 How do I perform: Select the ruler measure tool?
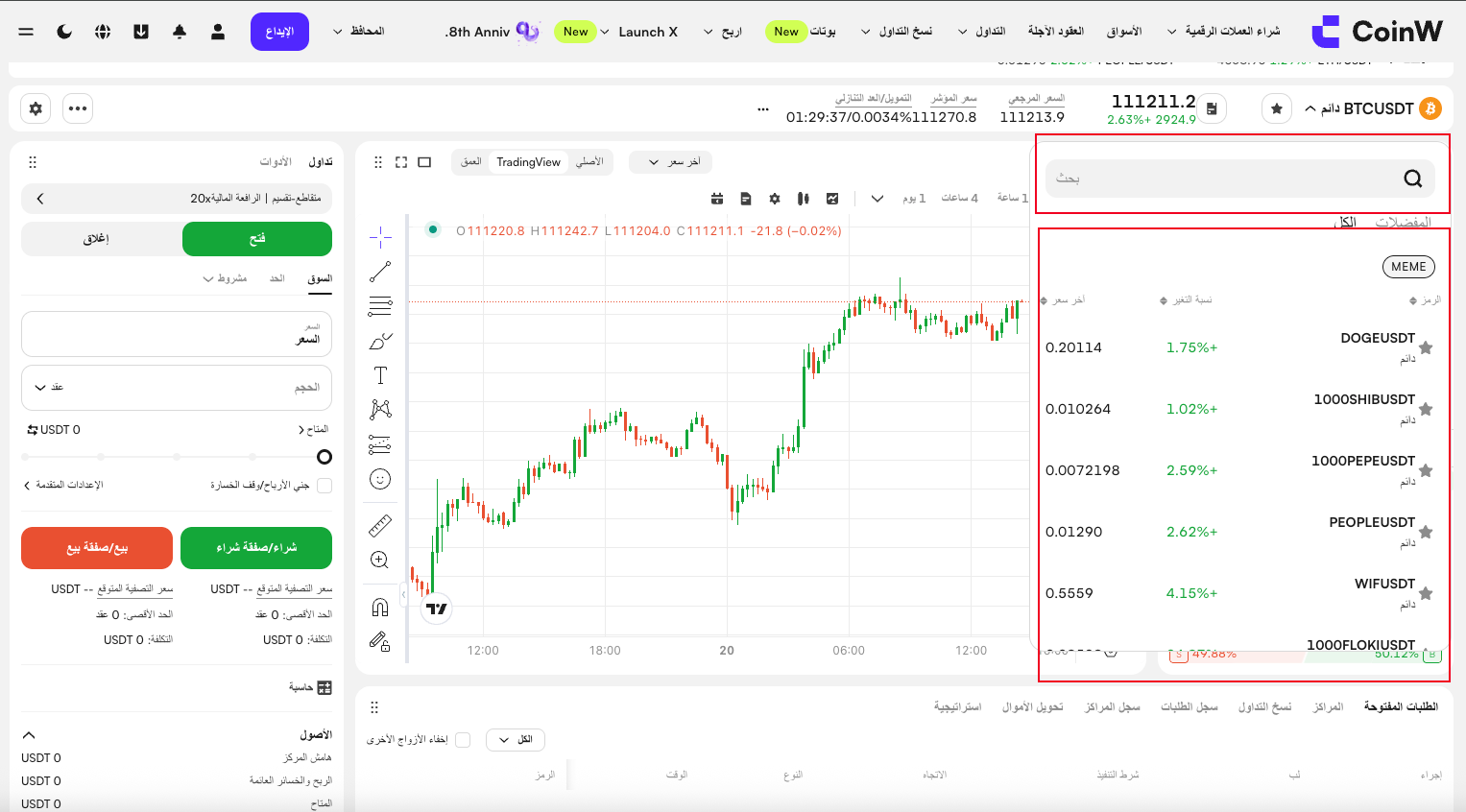(x=380, y=525)
